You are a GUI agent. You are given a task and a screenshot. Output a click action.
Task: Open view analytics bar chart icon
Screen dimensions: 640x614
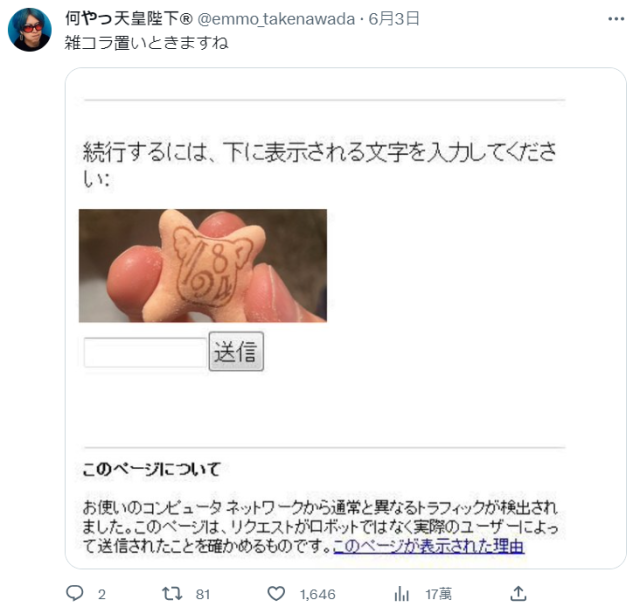point(402,594)
